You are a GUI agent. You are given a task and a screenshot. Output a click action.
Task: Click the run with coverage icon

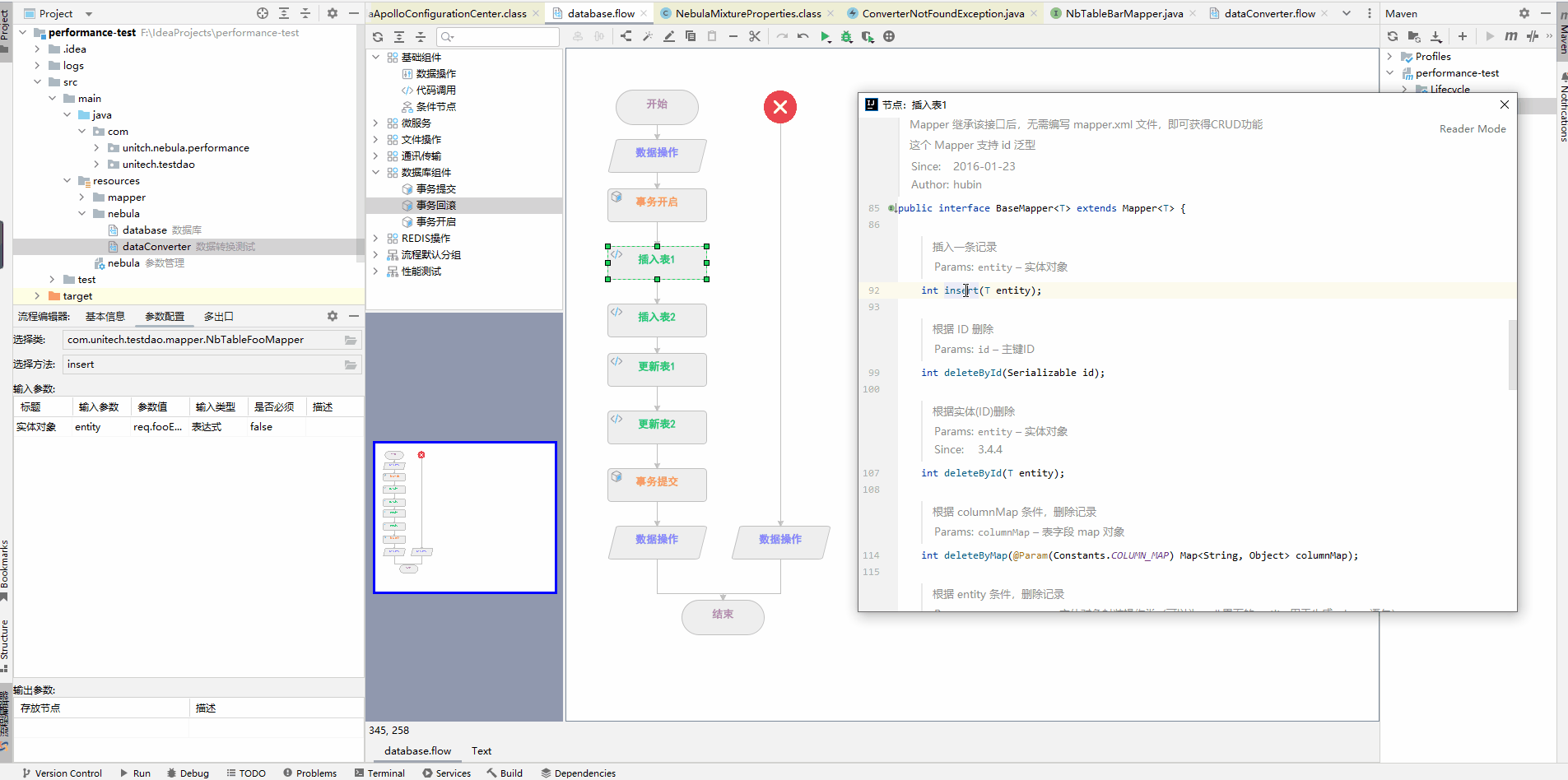[868, 37]
